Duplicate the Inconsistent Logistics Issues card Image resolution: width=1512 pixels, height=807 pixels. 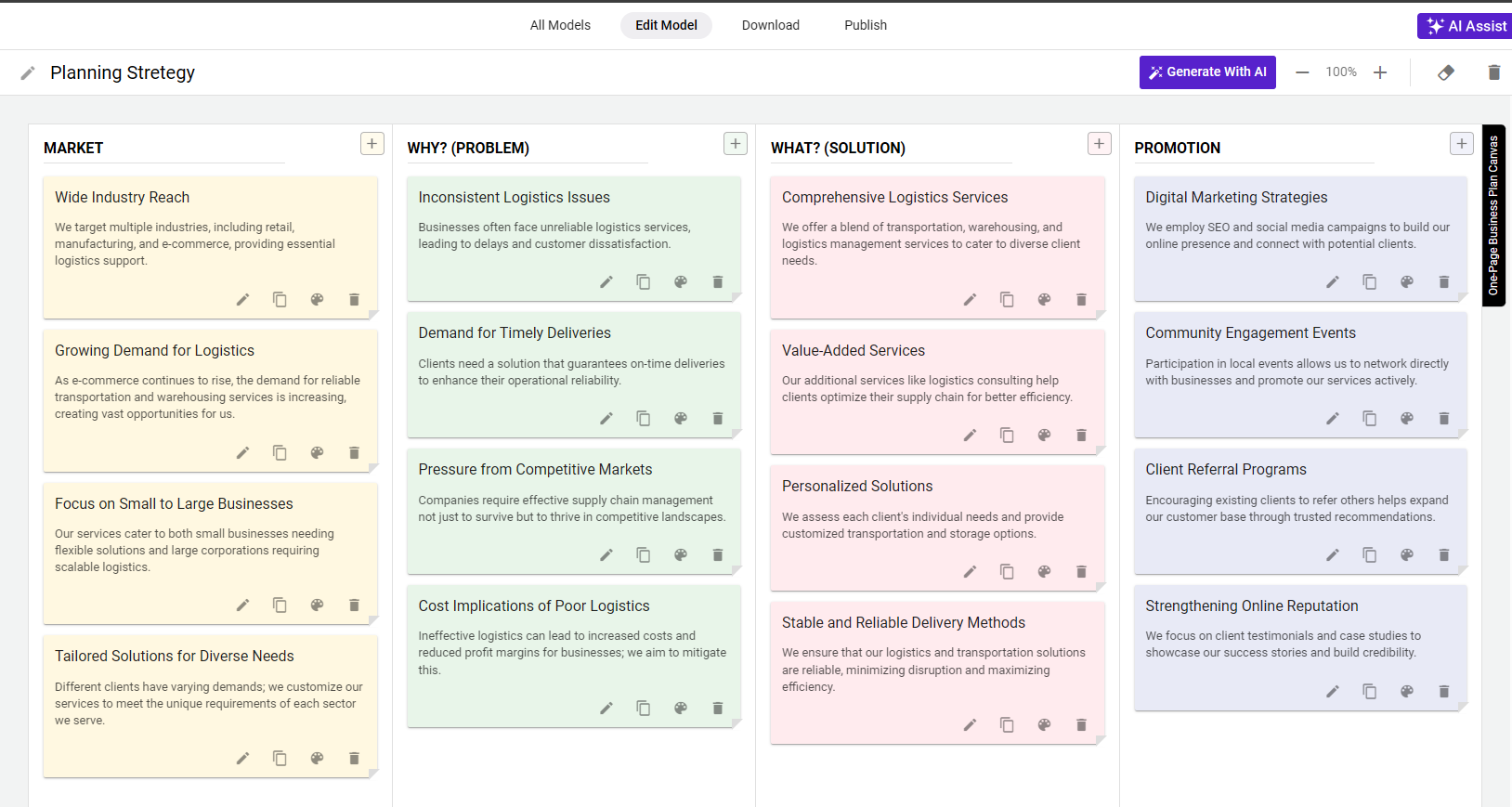[643, 282]
